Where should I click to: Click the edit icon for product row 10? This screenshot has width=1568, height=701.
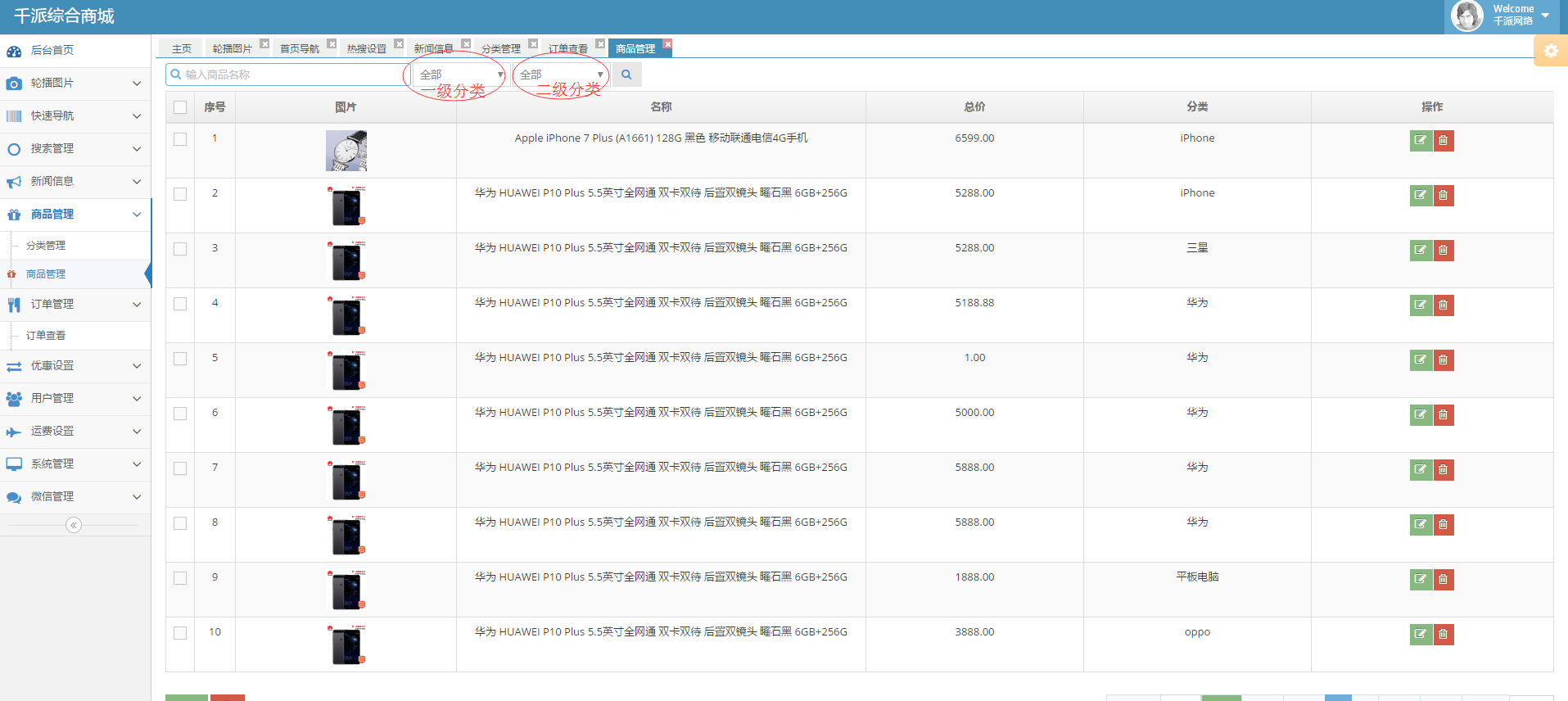click(1421, 634)
